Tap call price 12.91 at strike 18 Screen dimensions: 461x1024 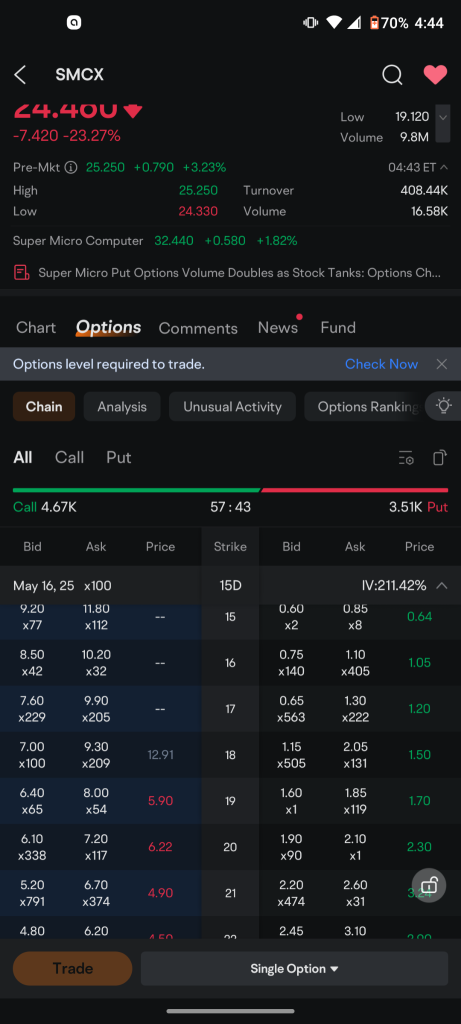tap(160, 754)
